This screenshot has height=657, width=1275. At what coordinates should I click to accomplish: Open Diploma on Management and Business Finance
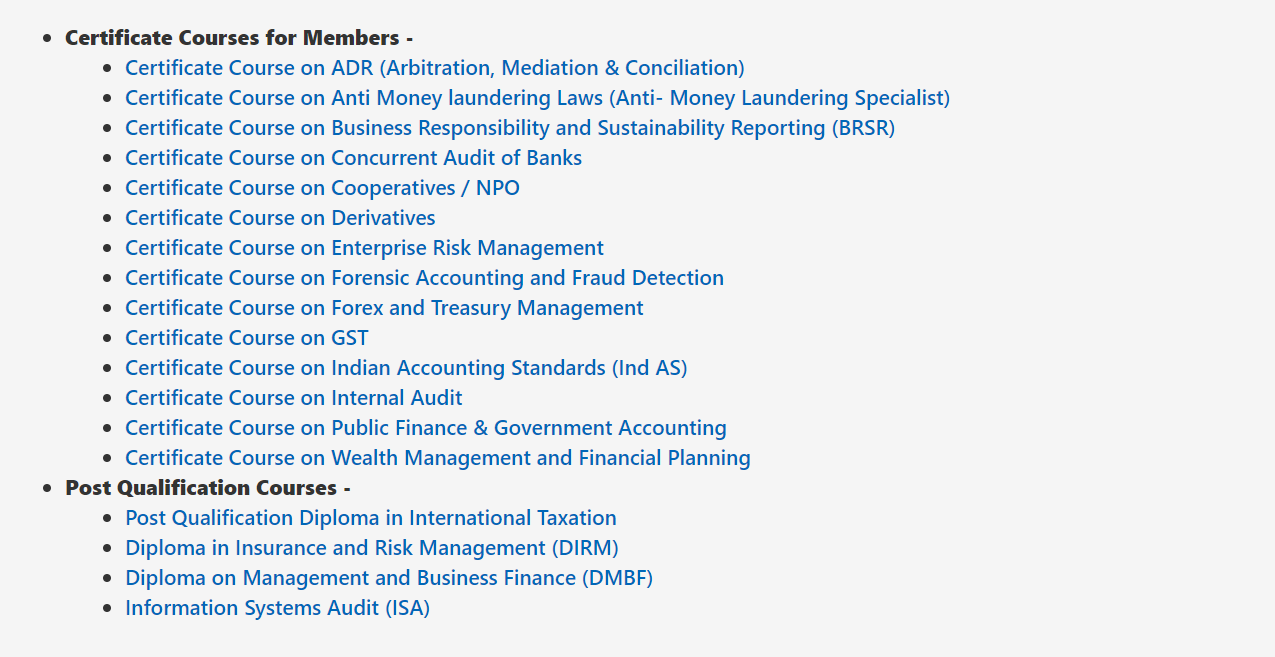pos(388,578)
